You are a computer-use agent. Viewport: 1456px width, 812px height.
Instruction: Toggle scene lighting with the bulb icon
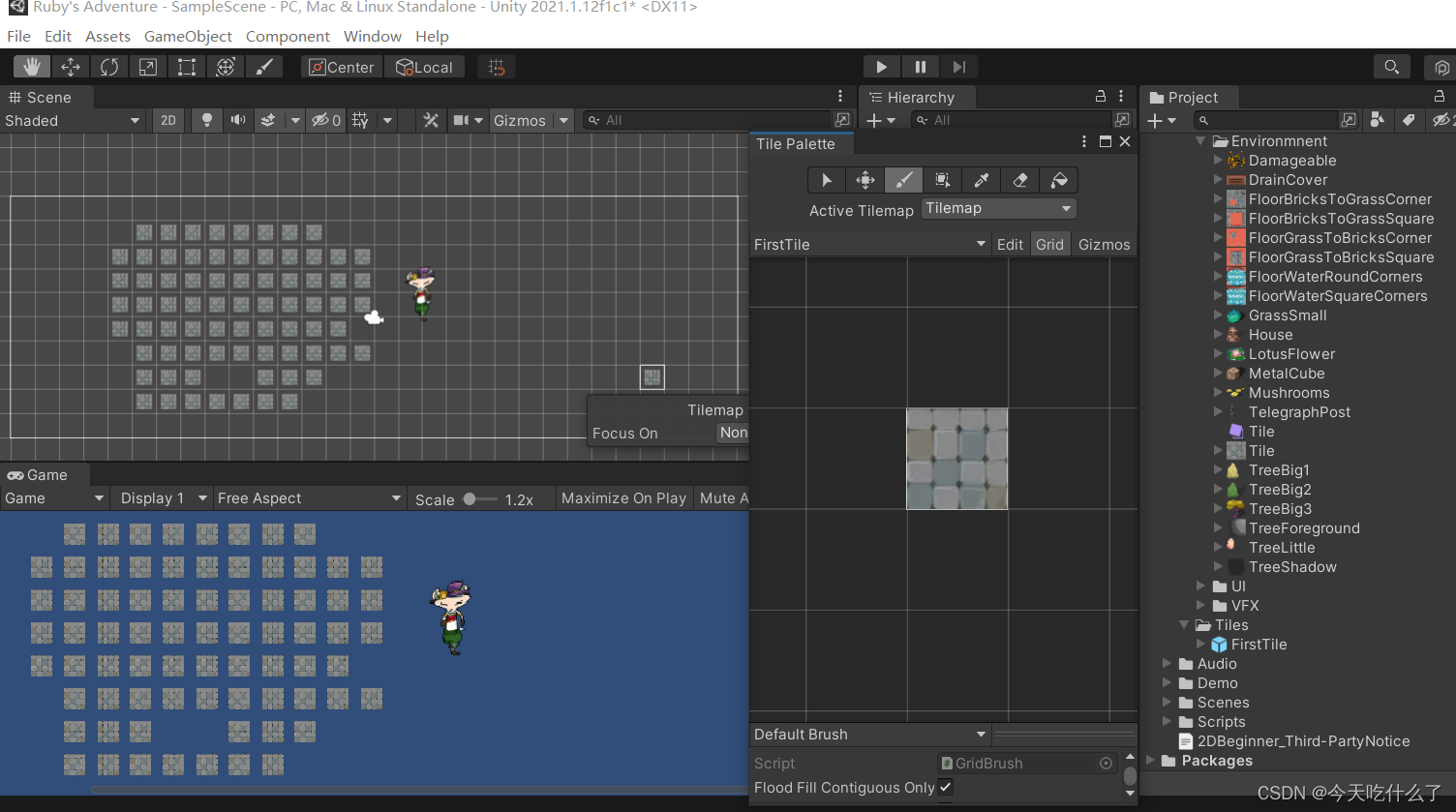click(206, 119)
